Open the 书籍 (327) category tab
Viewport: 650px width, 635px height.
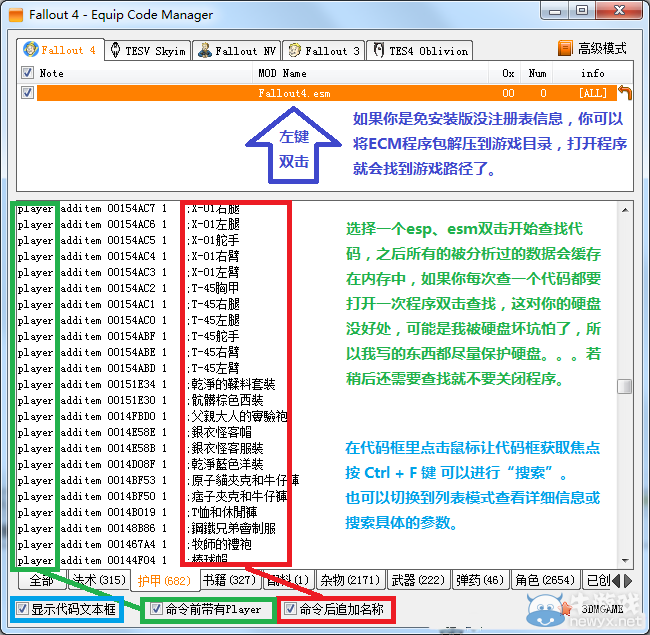(230, 580)
